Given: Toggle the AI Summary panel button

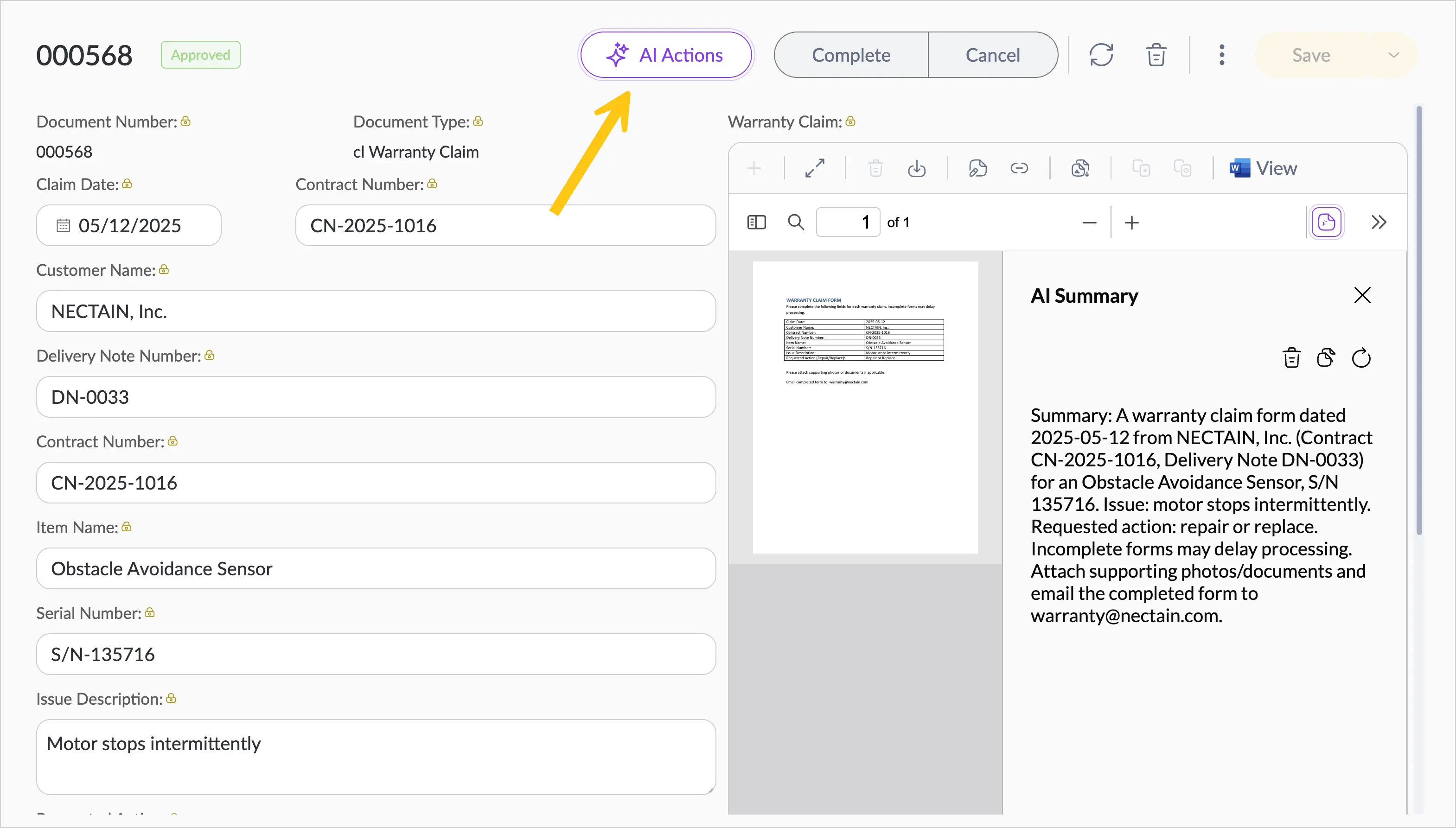Looking at the screenshot, I should [x=1326, y=223].
